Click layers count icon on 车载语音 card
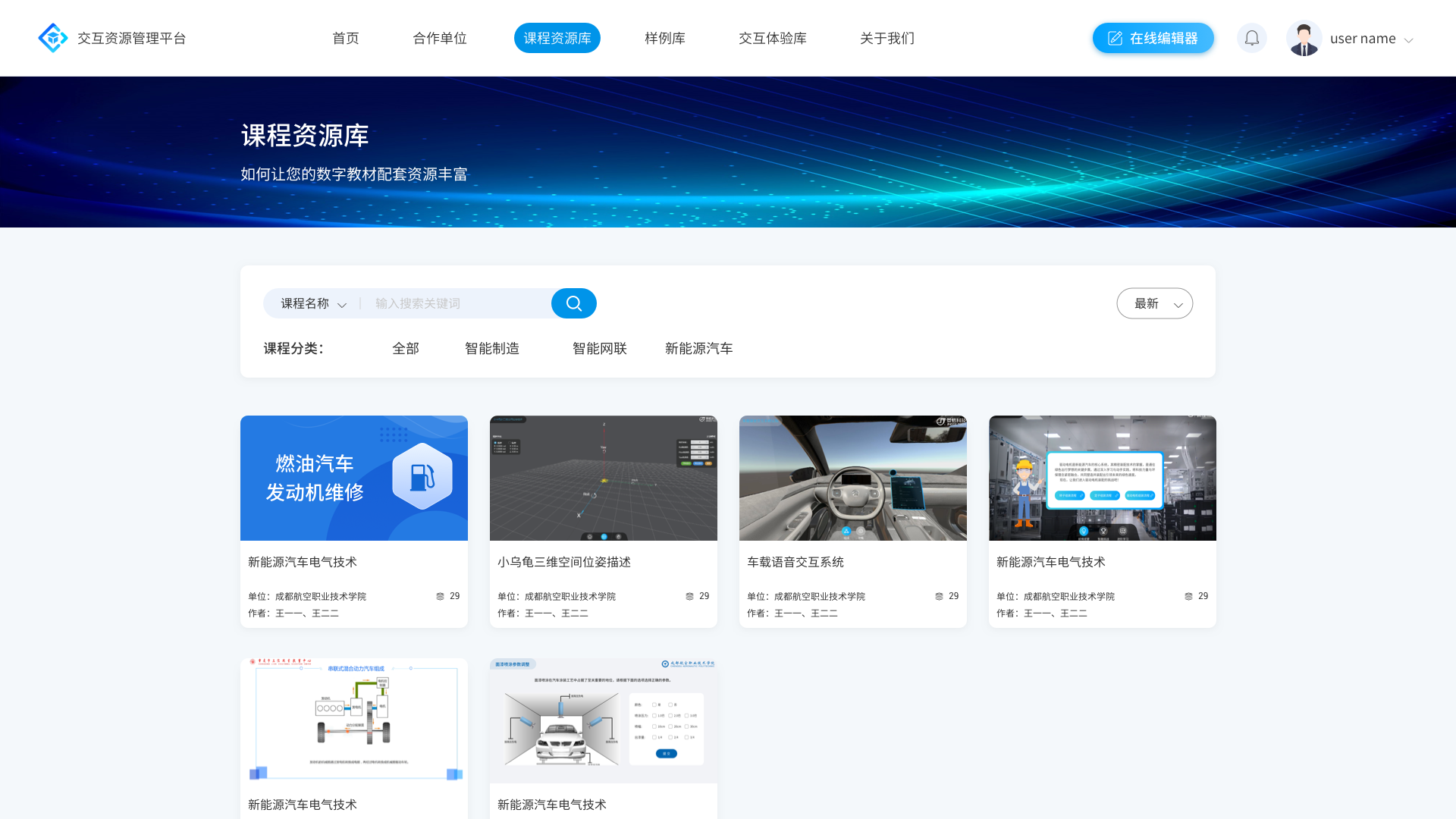This screenshot has height=819, width=1456. 939,597
